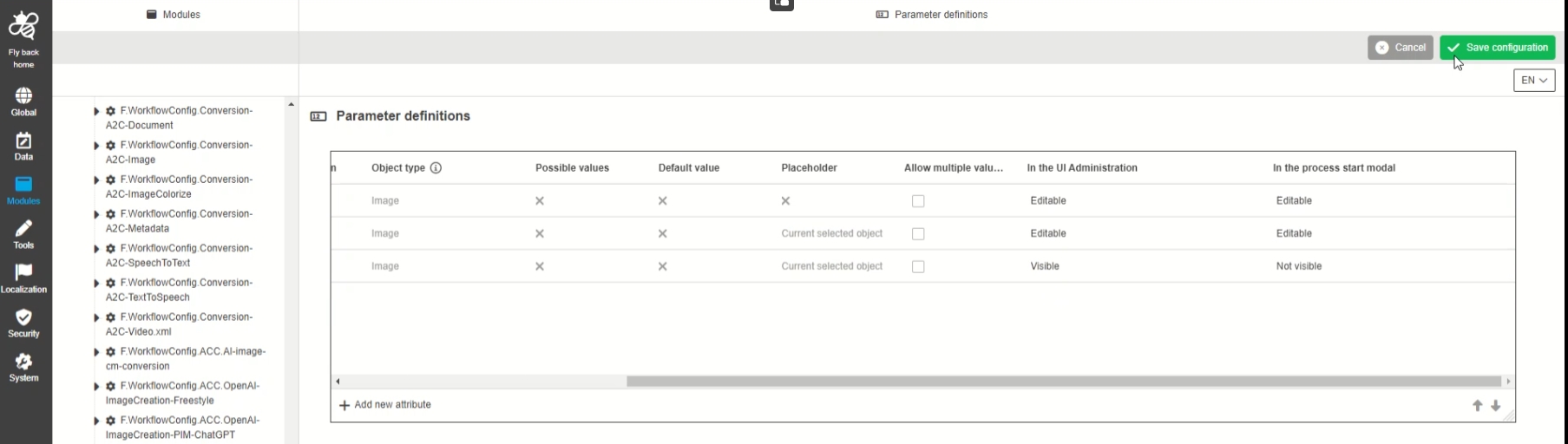Toggle Allow multiple values in third row
The image size is (1568, 444).
coord(918,267)
